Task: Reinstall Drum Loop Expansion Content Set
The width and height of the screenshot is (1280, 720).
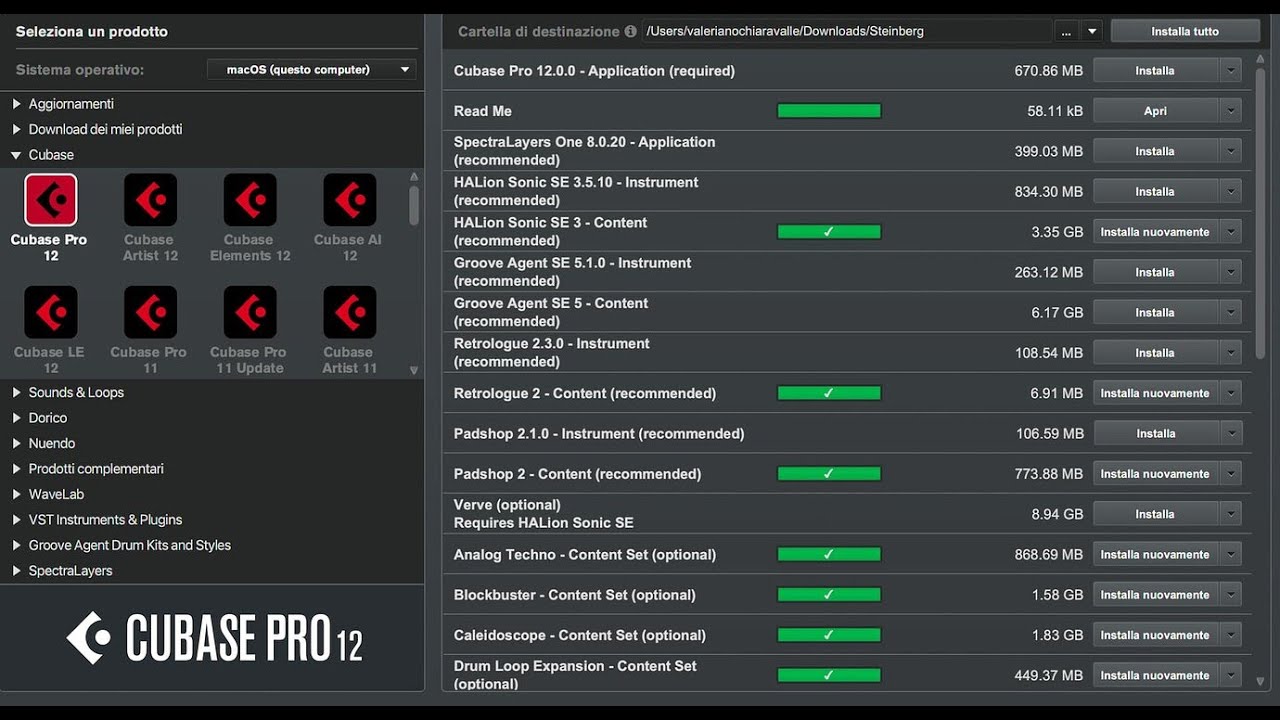Action: pos(1155,675)
